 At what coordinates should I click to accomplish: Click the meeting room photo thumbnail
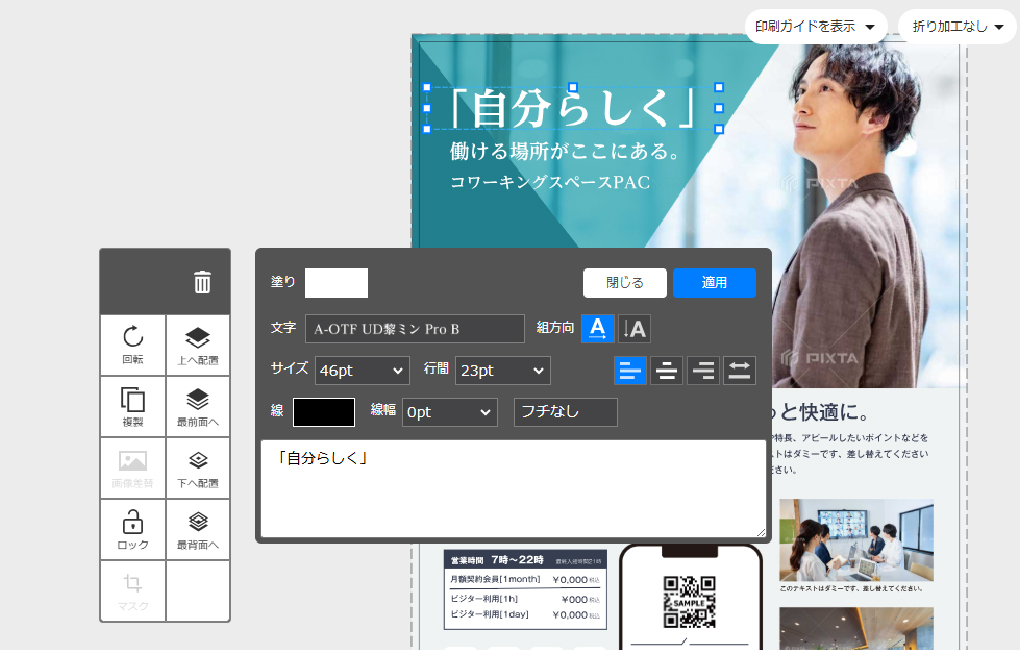click(x=856, y=540)
